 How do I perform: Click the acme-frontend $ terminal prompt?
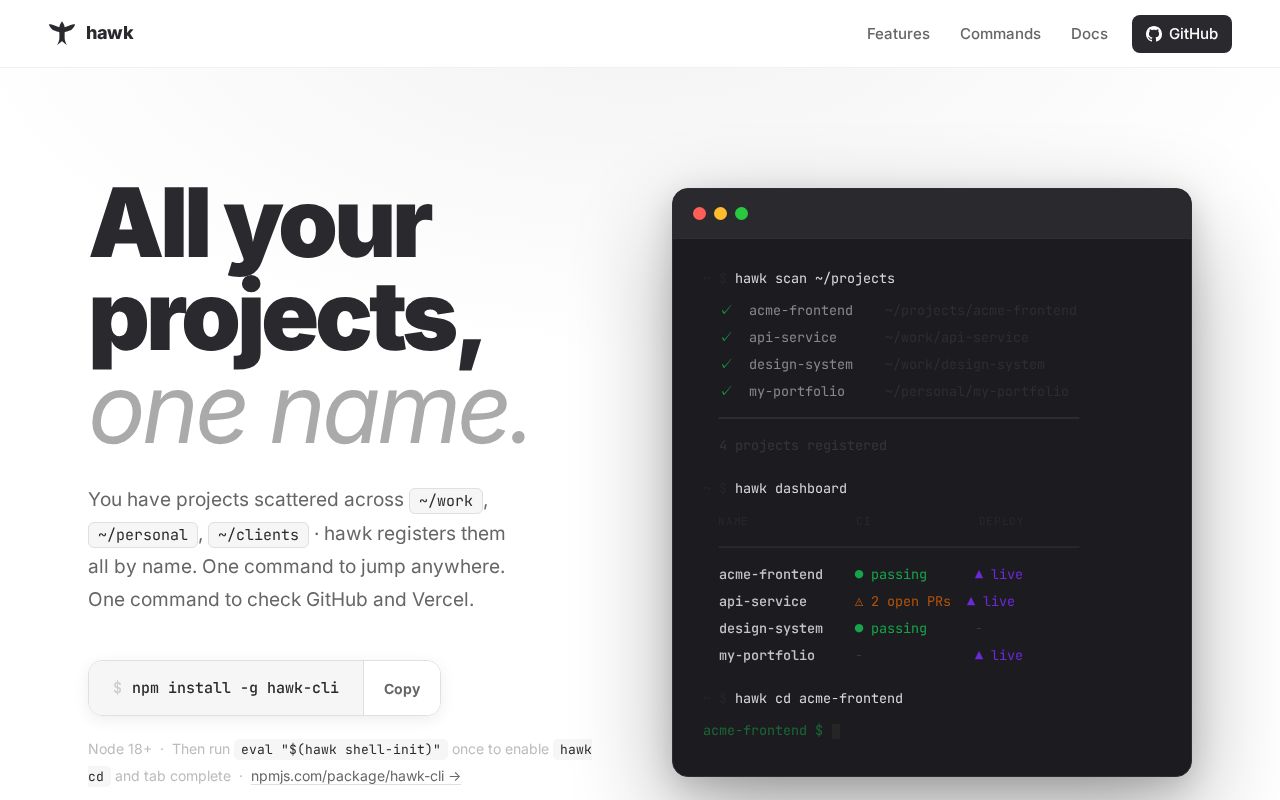[x=763, y=730]
